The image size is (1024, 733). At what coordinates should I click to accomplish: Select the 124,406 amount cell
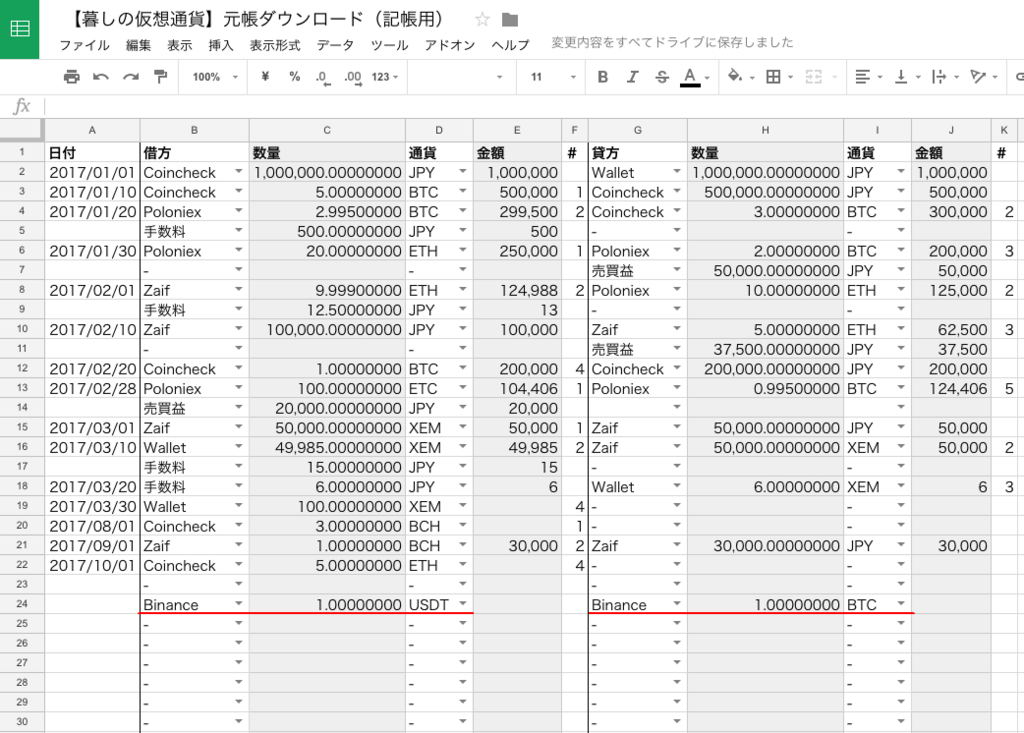951,389
